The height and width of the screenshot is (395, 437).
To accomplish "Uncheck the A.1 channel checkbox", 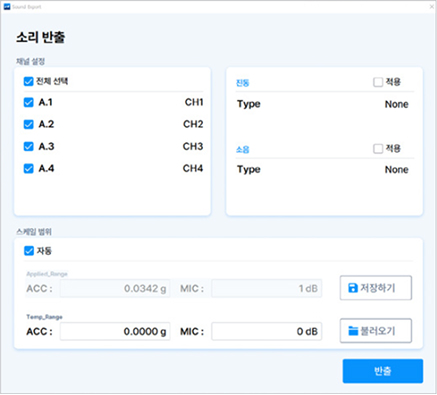I will [x=29, y=102].
